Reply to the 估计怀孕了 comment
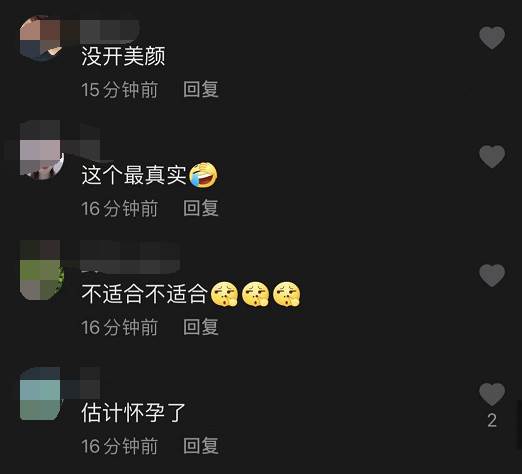 point(201,446)
